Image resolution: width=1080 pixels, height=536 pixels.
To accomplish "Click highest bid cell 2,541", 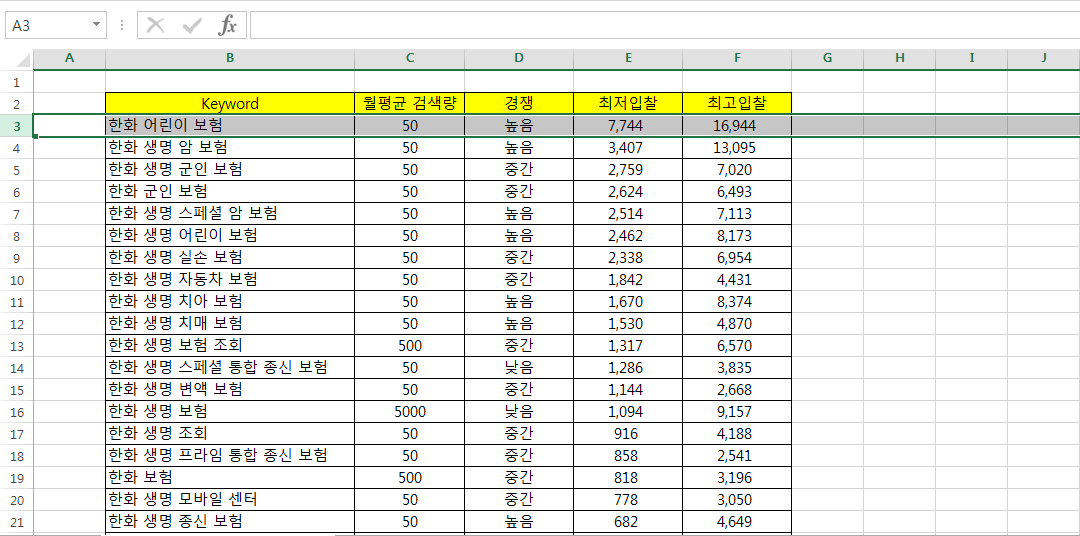I will pyautogui.click(x=737, y=455).
